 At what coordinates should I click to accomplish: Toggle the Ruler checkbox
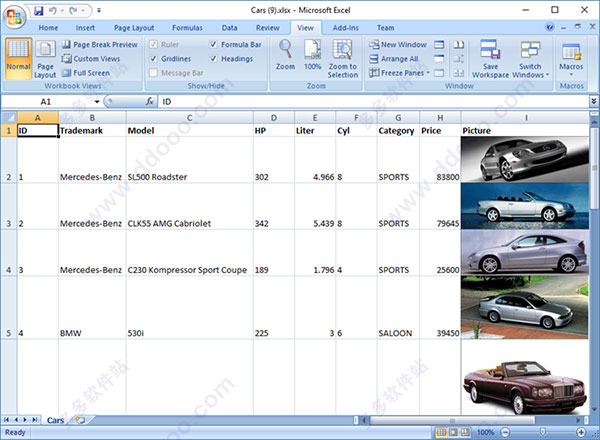tap(153, 44)
